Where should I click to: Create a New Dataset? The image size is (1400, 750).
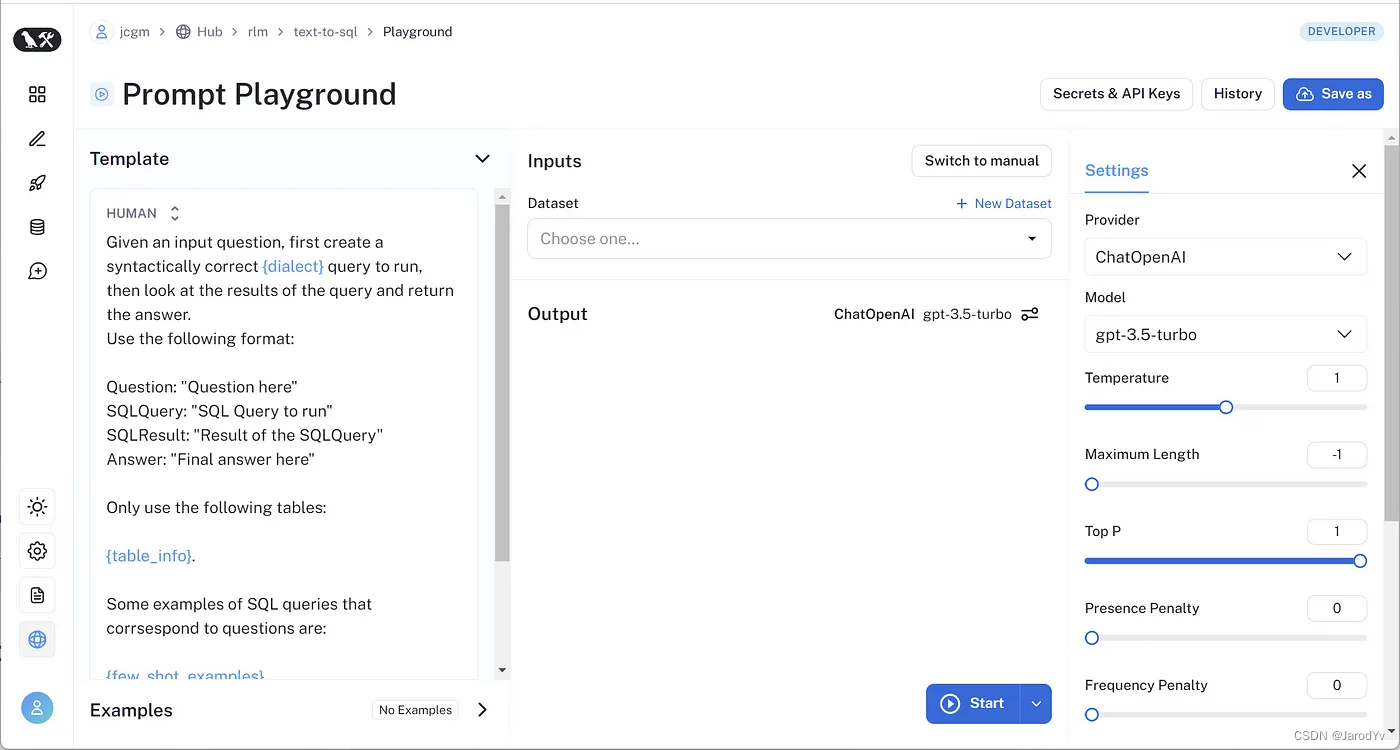[x=1004, y=203]
